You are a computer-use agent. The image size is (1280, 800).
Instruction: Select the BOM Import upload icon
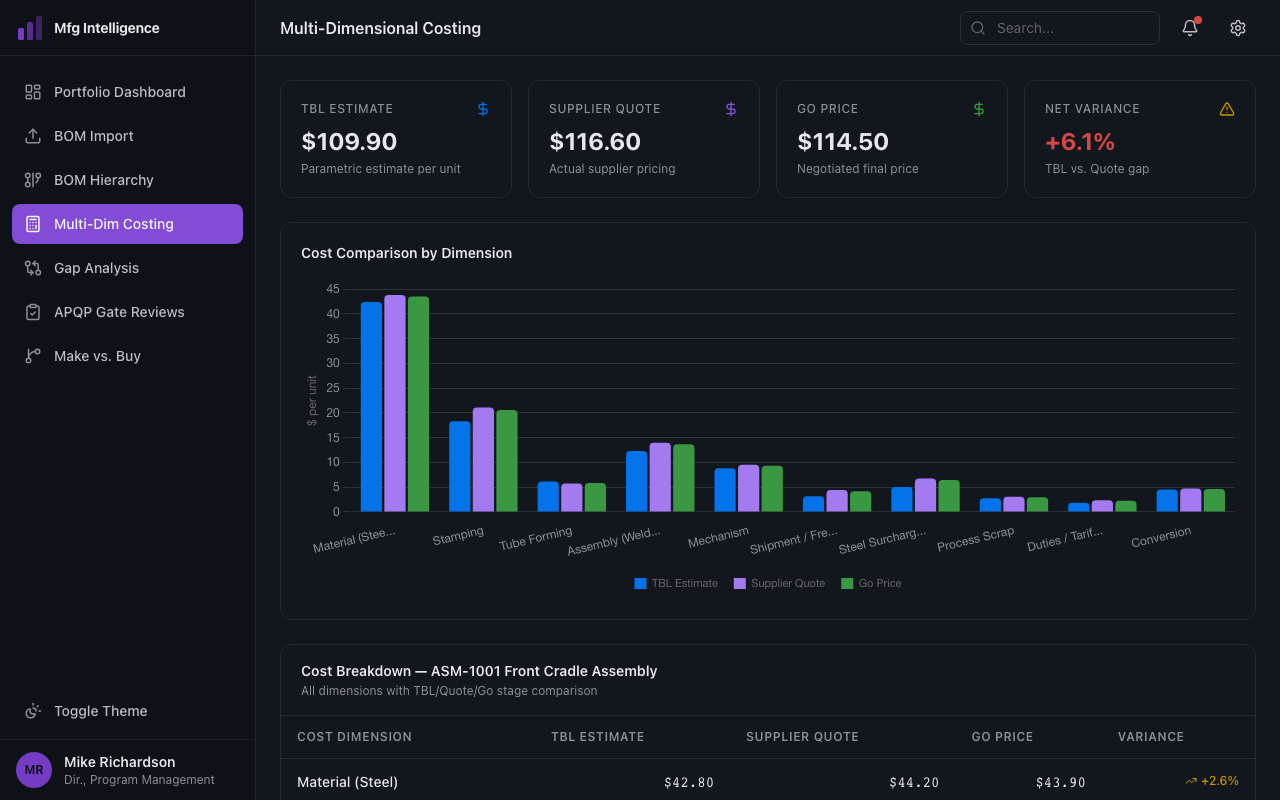pyautogui.click(x=32, y=135)
